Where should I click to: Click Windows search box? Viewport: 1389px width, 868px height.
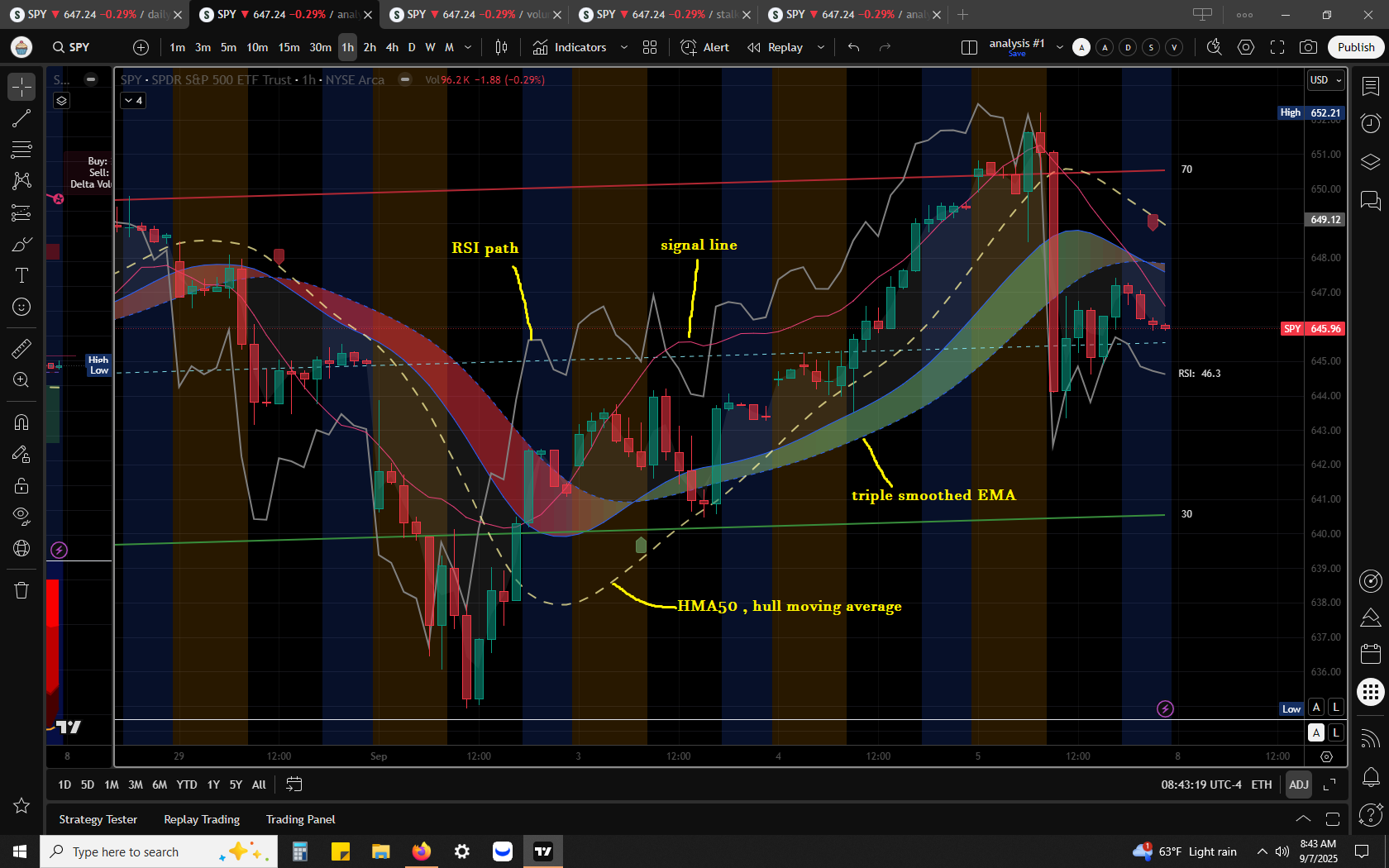coord(159,851)
